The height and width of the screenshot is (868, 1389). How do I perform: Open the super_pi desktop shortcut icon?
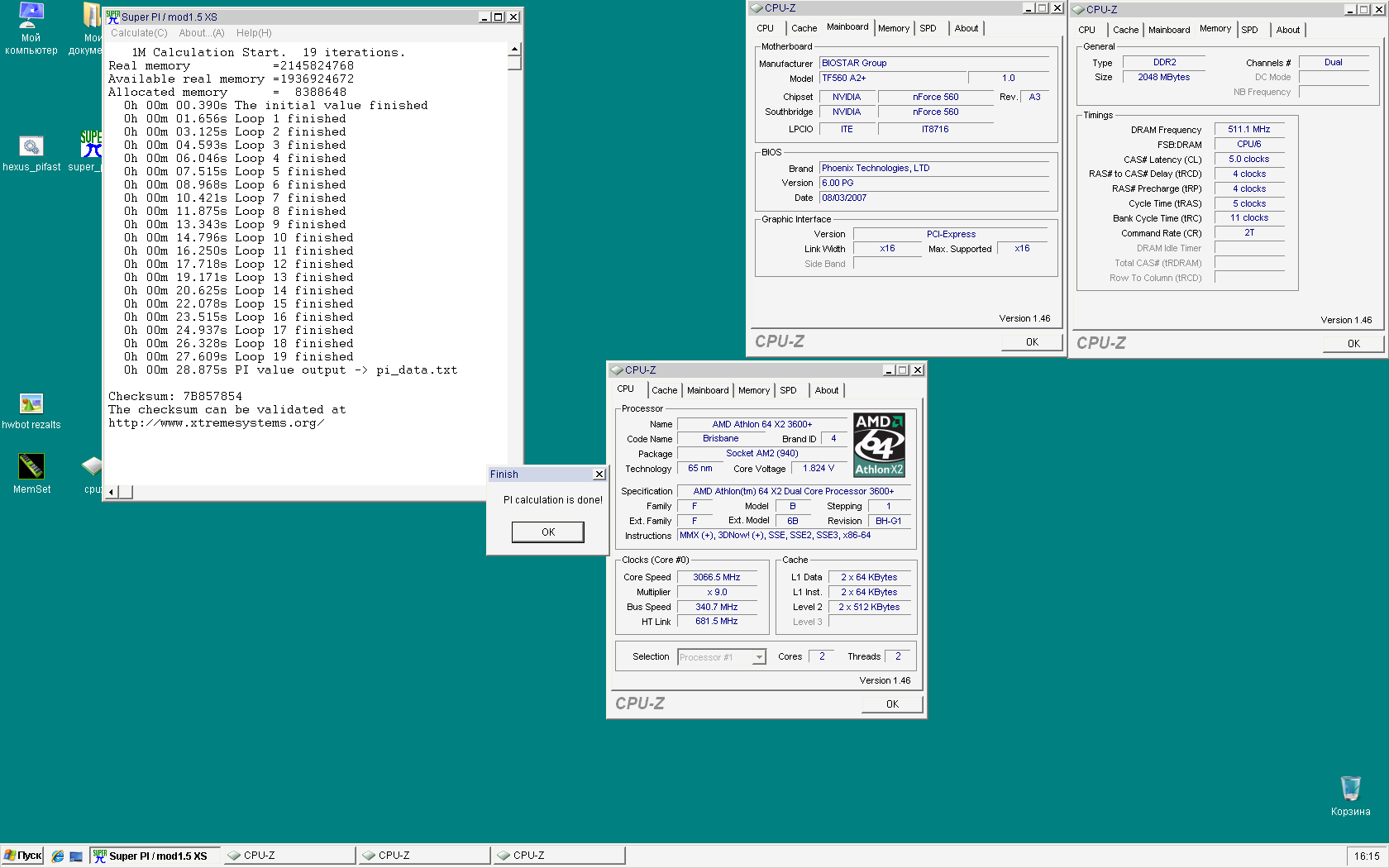point(91,145)
